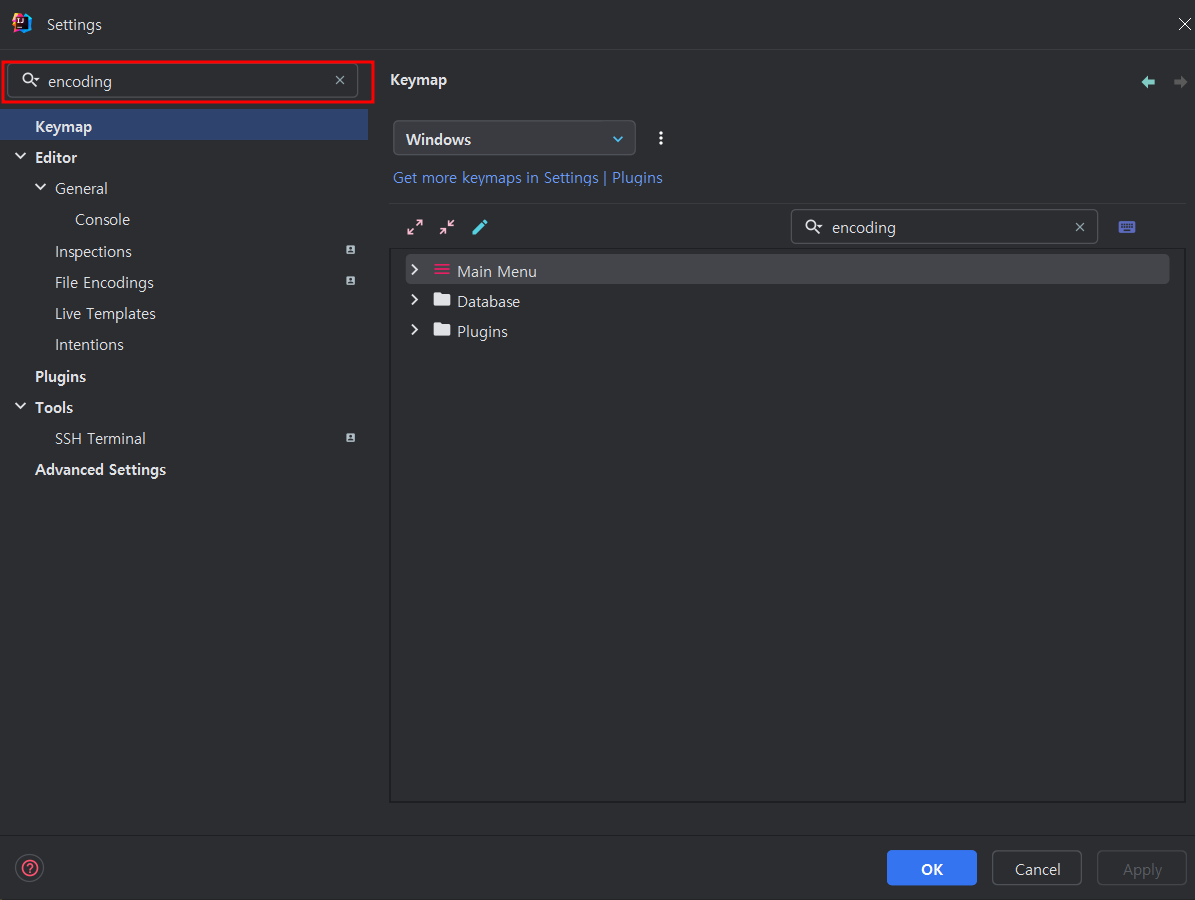
Task: Open the keymap three-dot options menu
Action: 661,138
